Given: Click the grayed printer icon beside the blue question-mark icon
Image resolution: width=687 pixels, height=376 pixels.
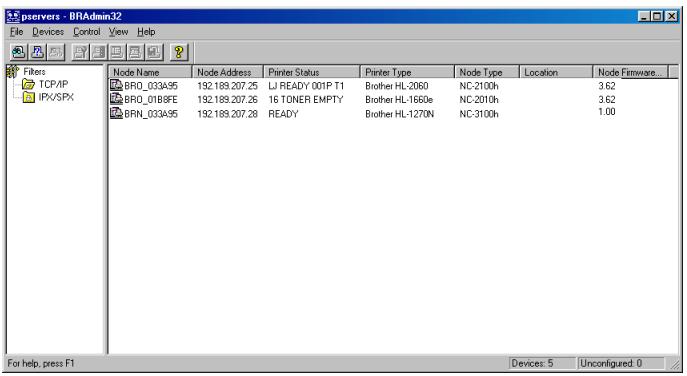Looking at the screenshot, I should tap(56, 52).
